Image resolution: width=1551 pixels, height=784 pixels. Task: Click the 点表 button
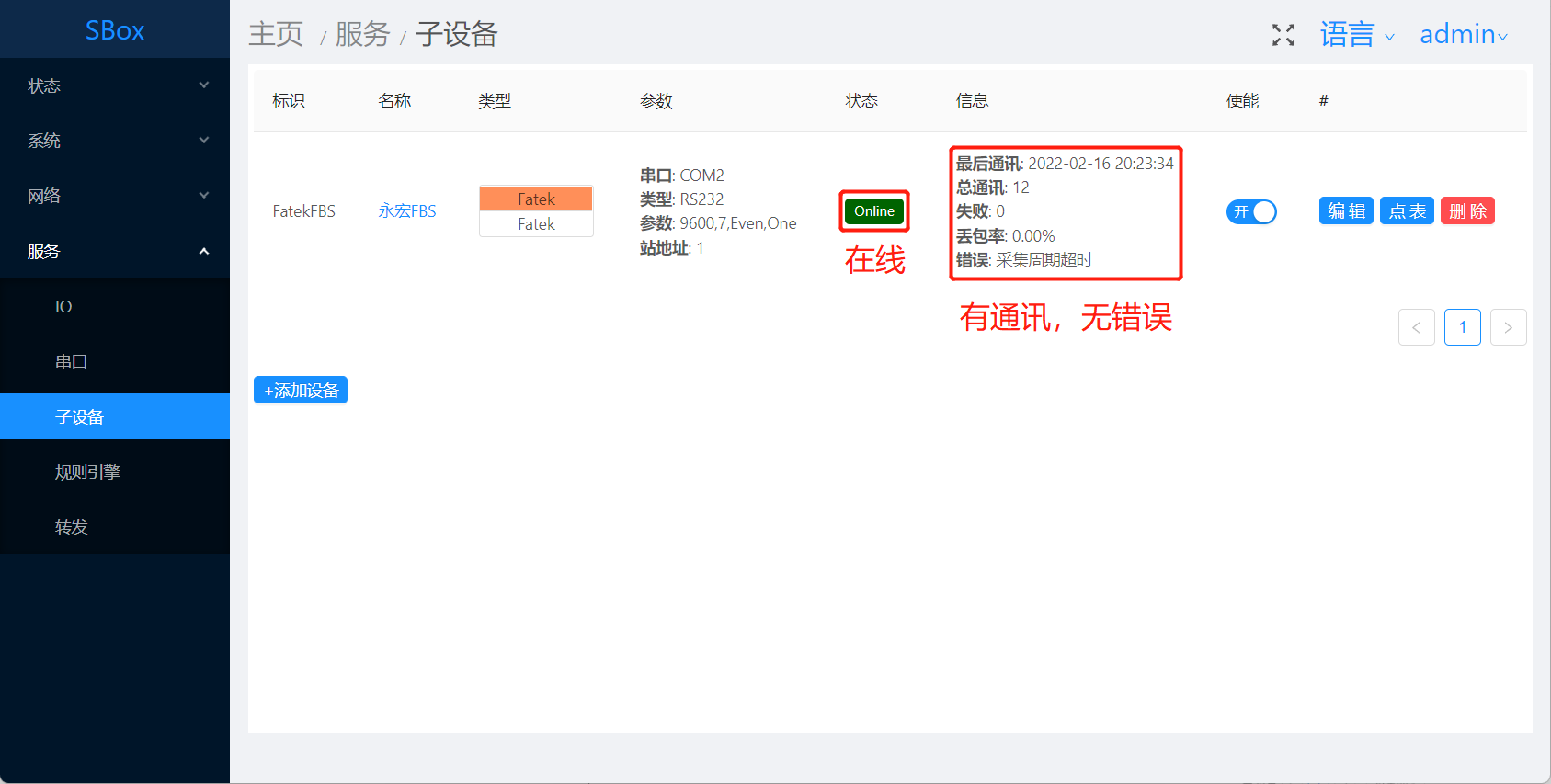coord(1407,211)
